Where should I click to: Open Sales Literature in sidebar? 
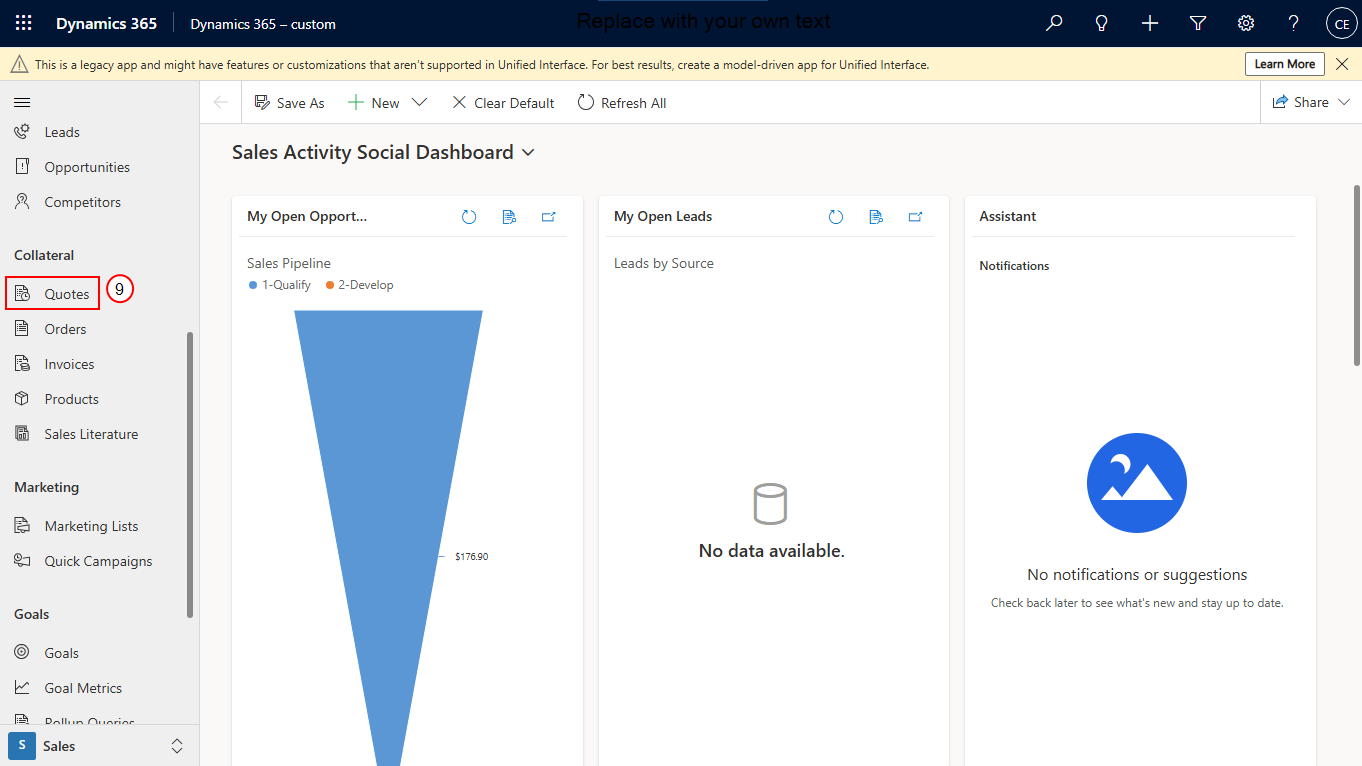click(91, 434)
